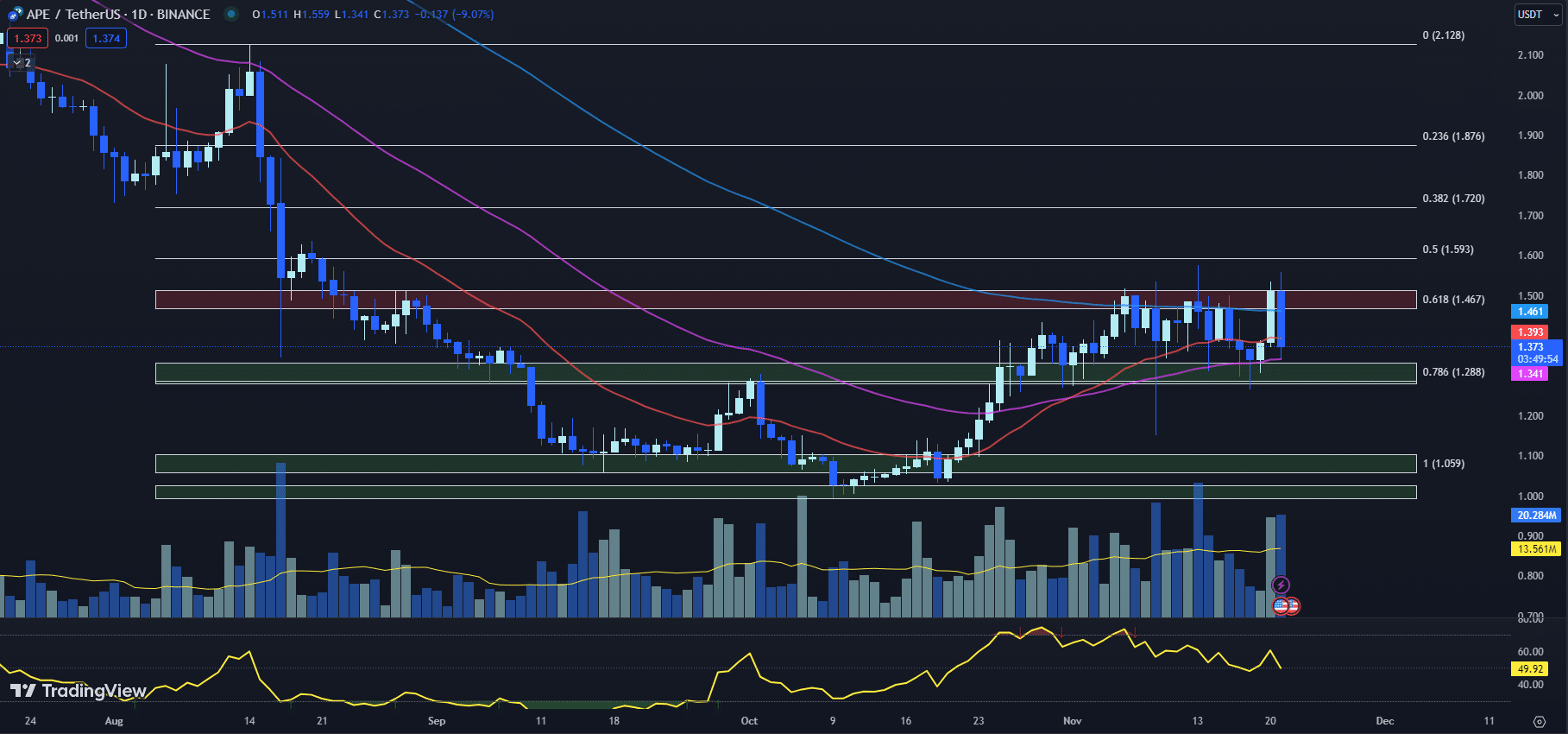Click the 0.382 (1.720) Fibonacci label
1568x734 pixels.
coord(1453,199)
